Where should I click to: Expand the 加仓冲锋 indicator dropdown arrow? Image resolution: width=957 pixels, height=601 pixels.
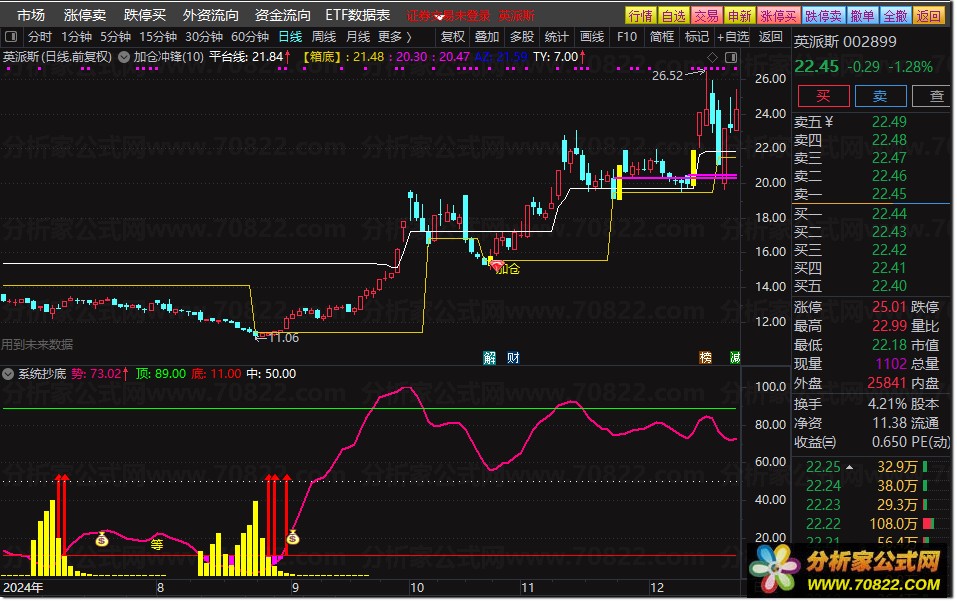point(124,57)
